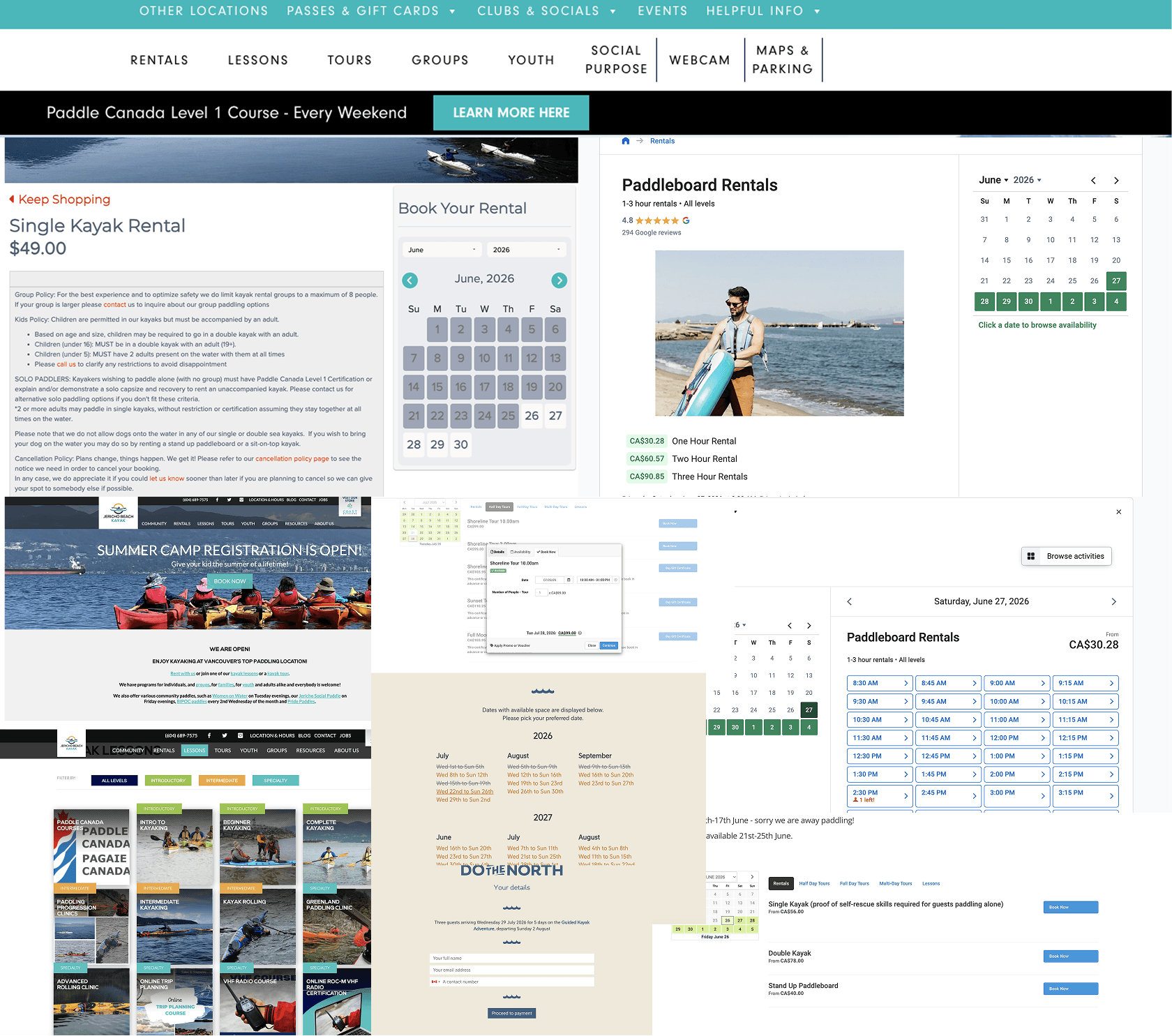This screenshot has width=1172, height=1036.
Task: Click the home icon in the Rentals breadcrumb
Action: coord(626,141)
